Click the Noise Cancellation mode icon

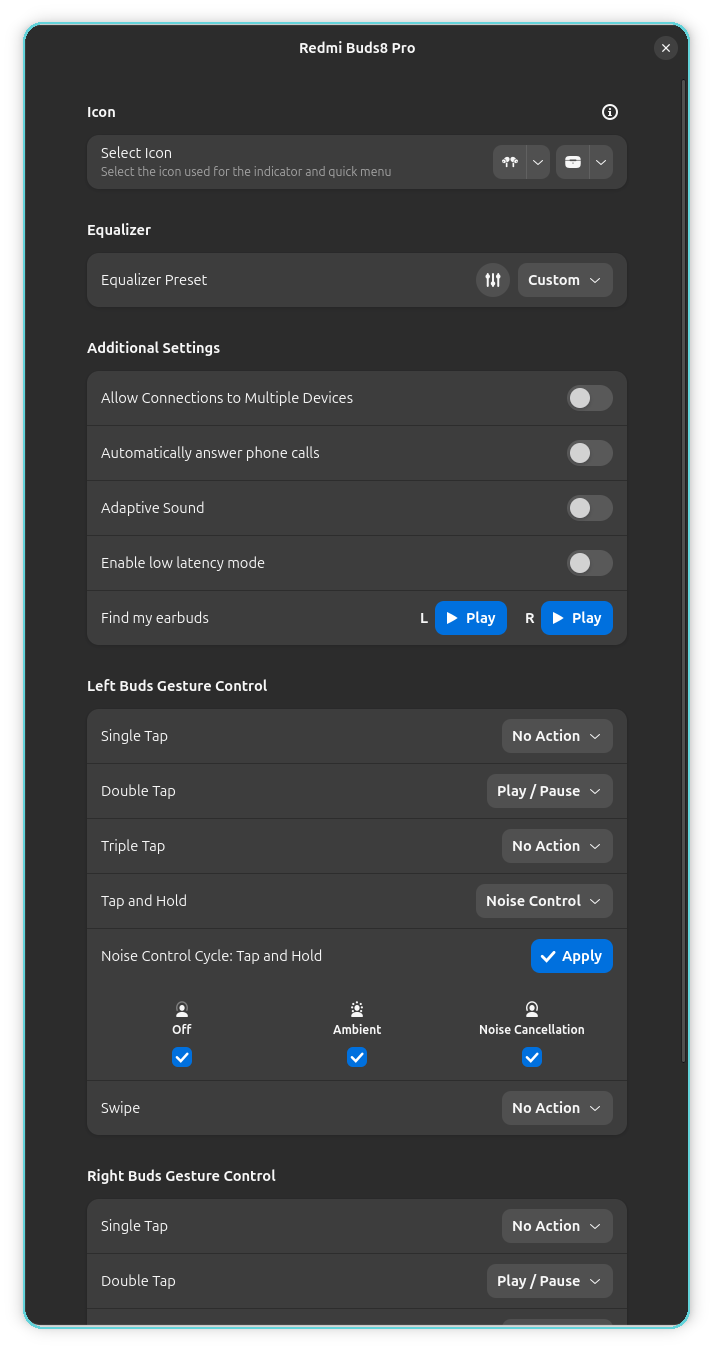point(532,1009)
